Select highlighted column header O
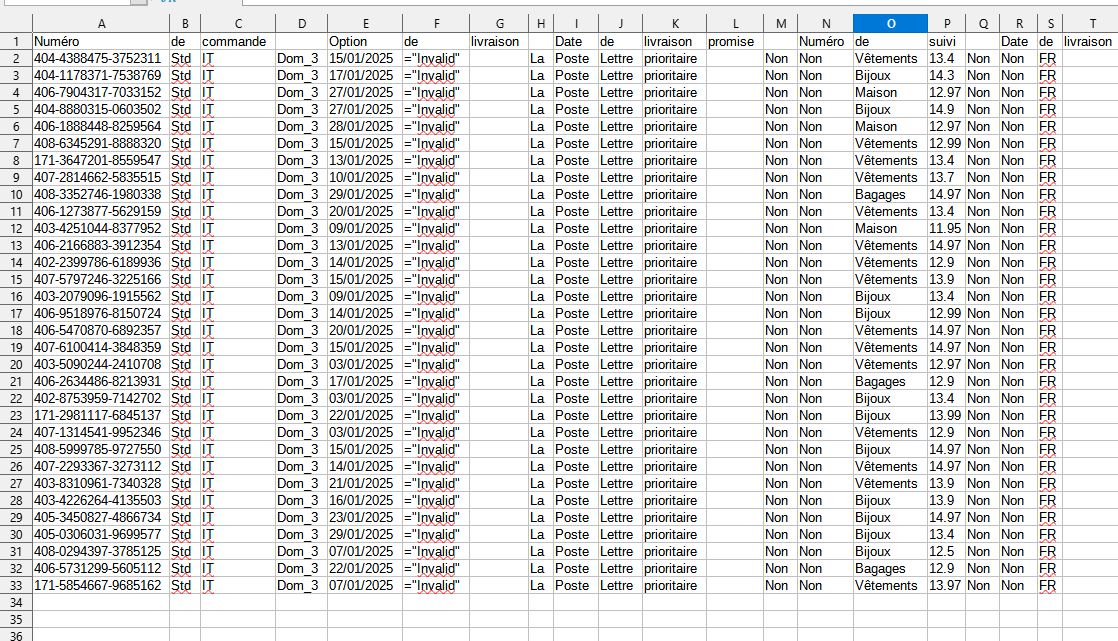1118x641 pixels. pyautogui.click(x=891, y=24)
